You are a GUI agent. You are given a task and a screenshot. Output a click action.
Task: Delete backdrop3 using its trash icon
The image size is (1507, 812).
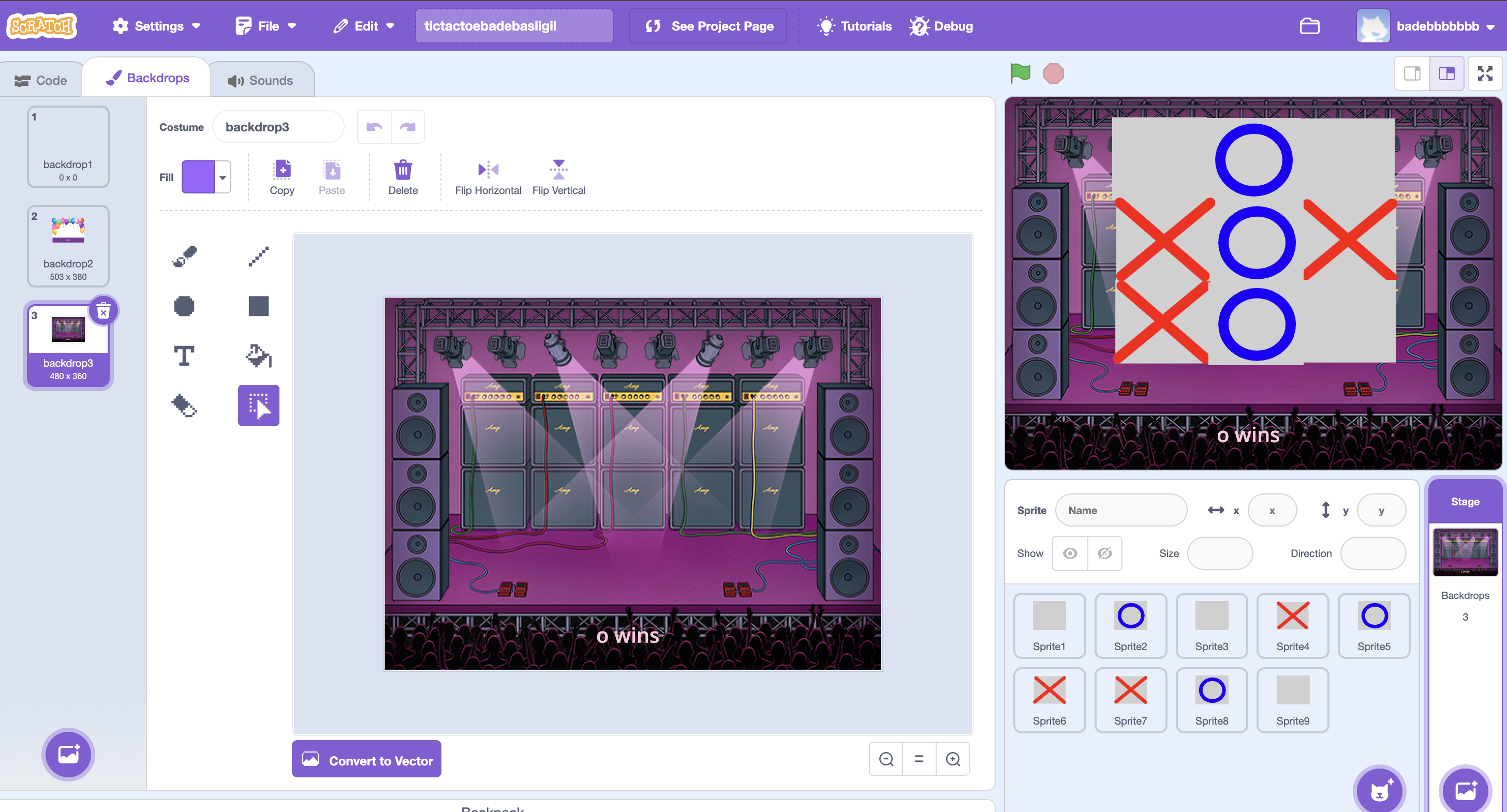pyautogui.click(x=104, y=311)
